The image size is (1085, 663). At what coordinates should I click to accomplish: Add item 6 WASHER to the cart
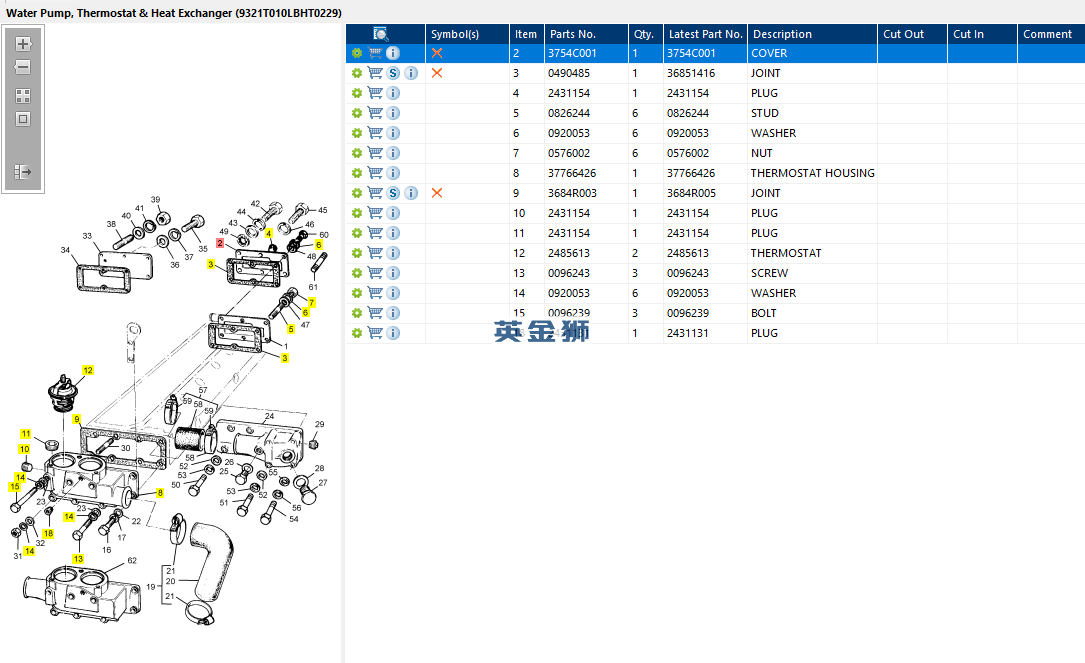point(375,133)
